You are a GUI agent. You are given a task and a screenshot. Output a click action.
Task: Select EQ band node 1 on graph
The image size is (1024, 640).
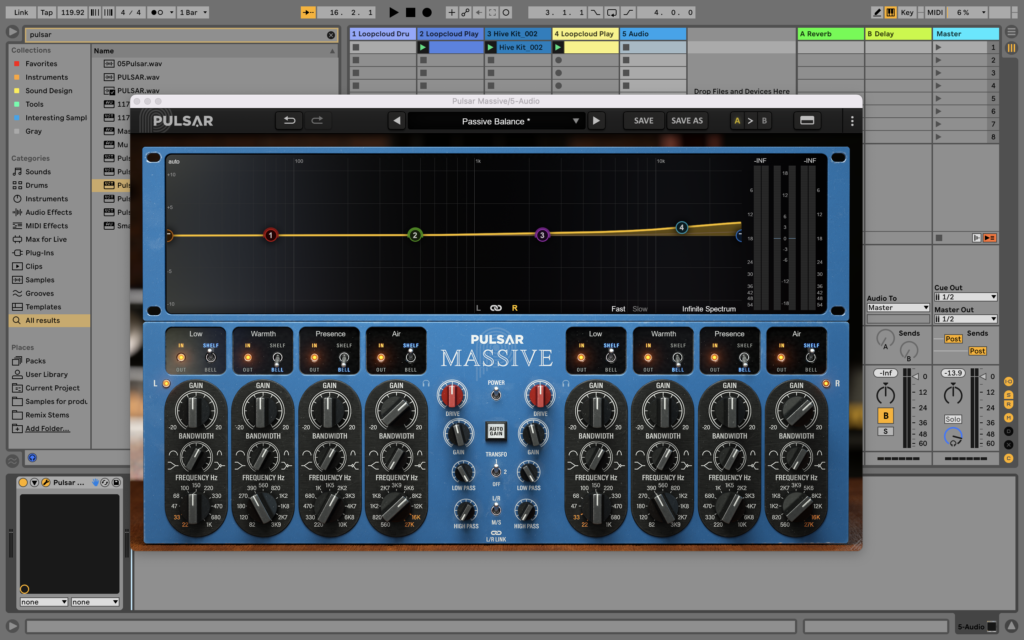tap(270, 235)
